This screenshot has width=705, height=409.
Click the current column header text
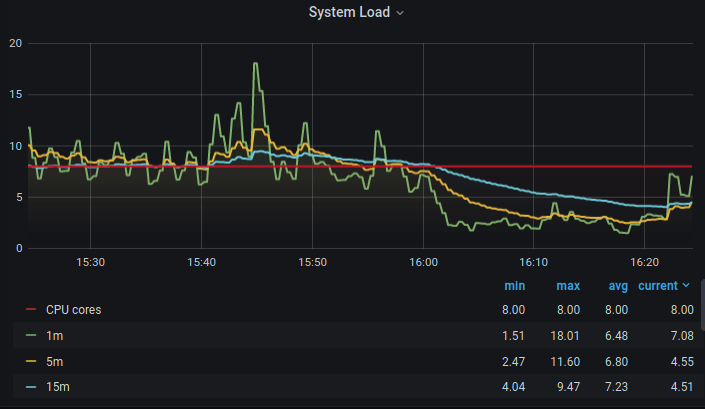657,286
